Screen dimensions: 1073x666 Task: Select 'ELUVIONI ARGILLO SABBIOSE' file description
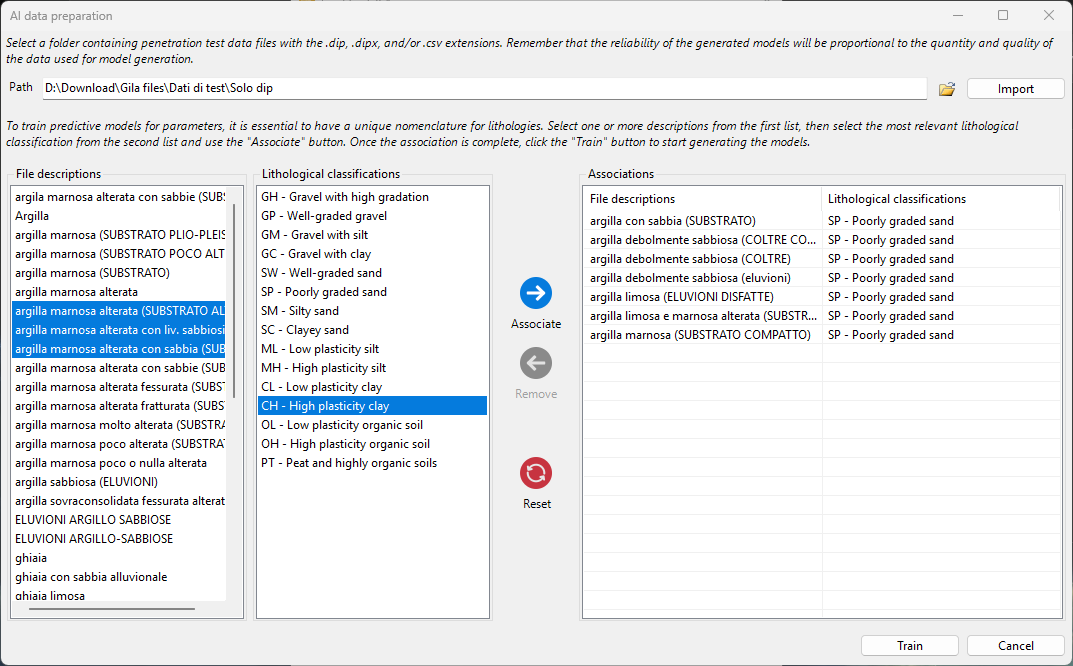[x=93, y=520]
